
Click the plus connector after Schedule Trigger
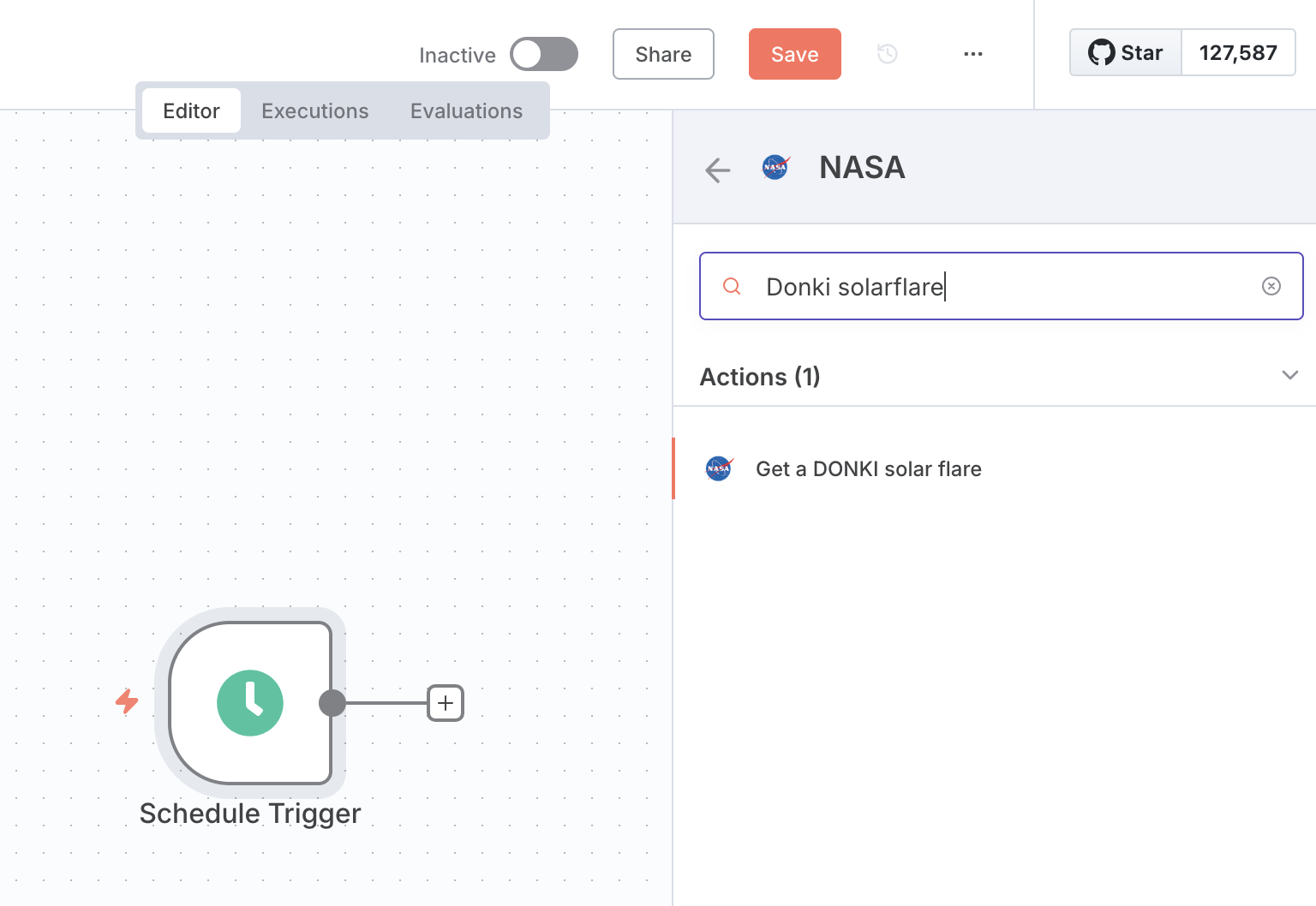coord(446,703)
